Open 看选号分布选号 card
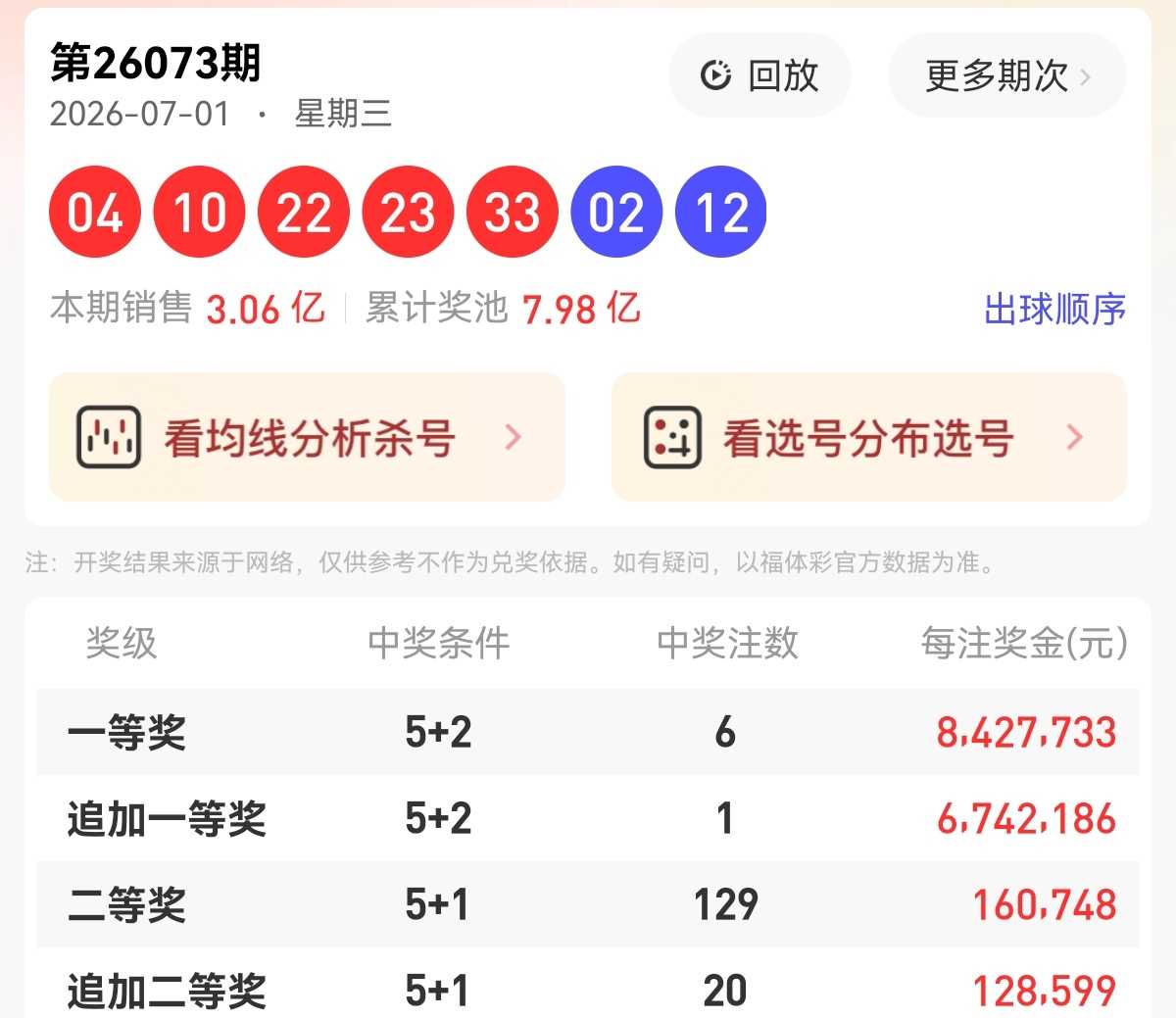The image size is (1176, 1018). click(869, 437)
